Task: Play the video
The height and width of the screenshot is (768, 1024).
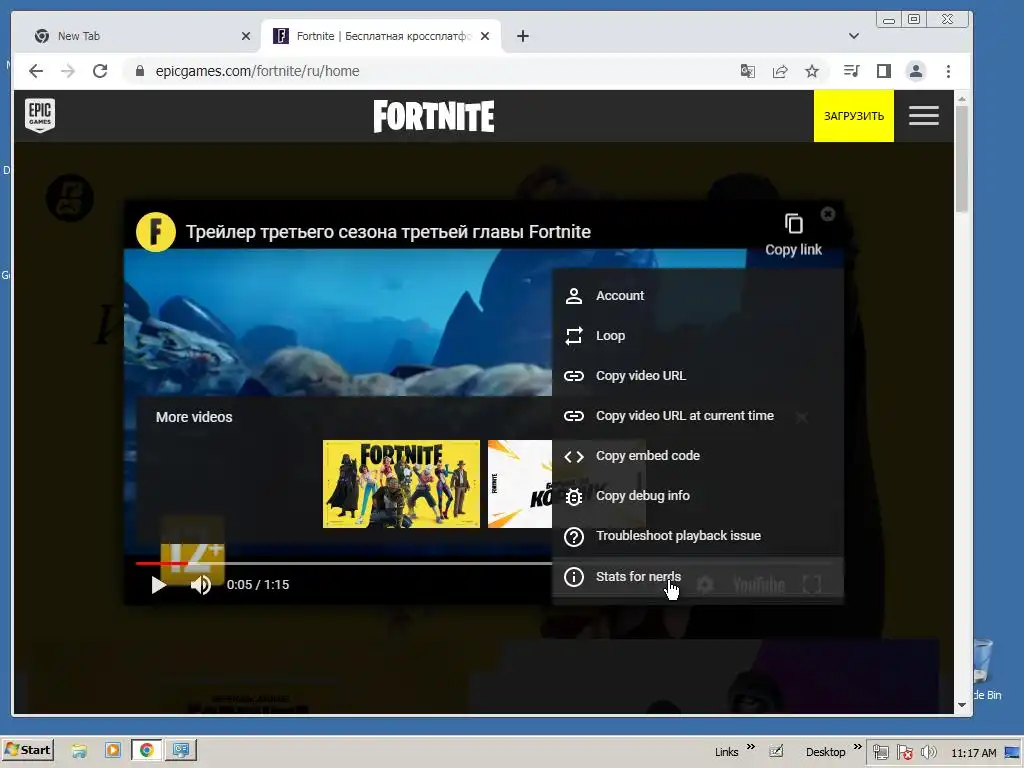Action: click(x=158, y=584)
